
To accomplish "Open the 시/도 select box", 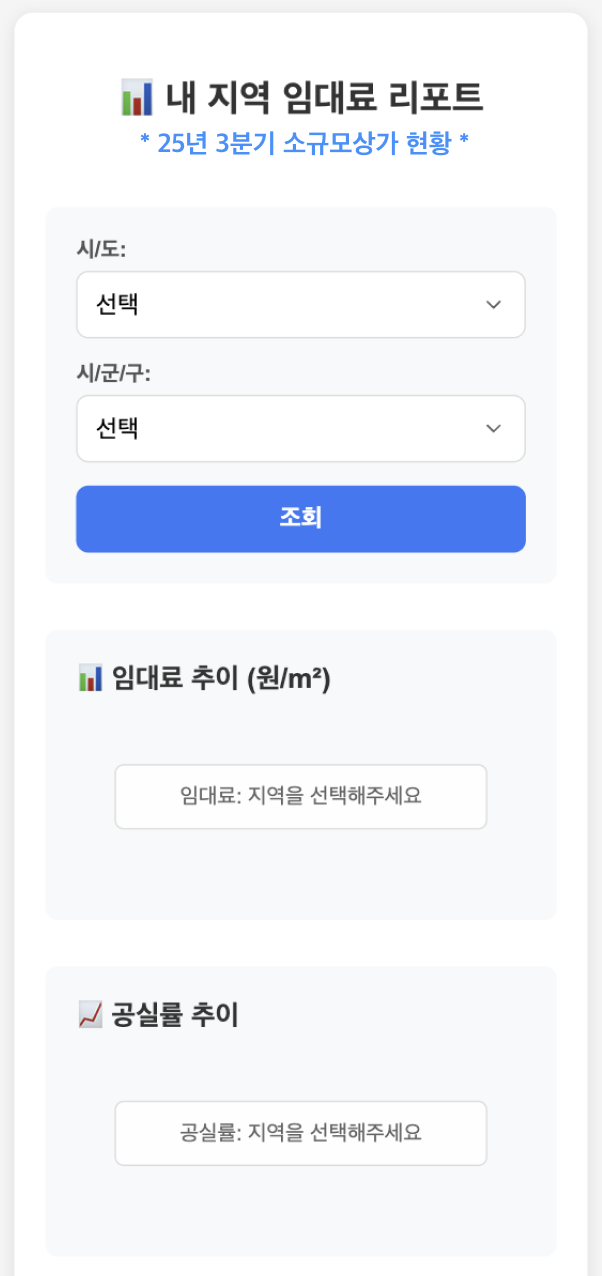I will click(x=300, y=305).
